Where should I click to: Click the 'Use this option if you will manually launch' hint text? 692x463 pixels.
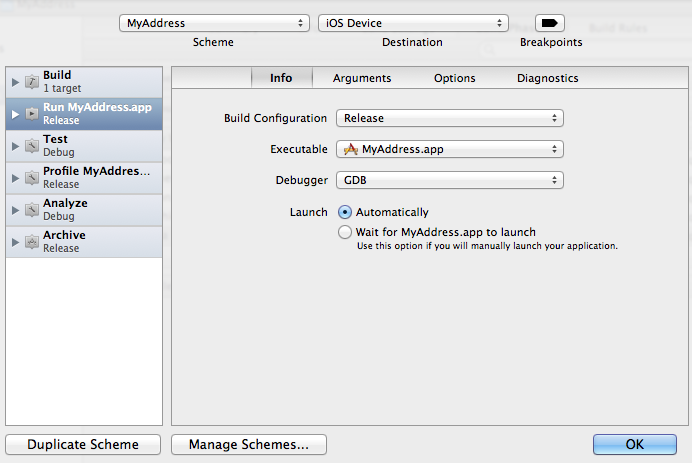487,246
